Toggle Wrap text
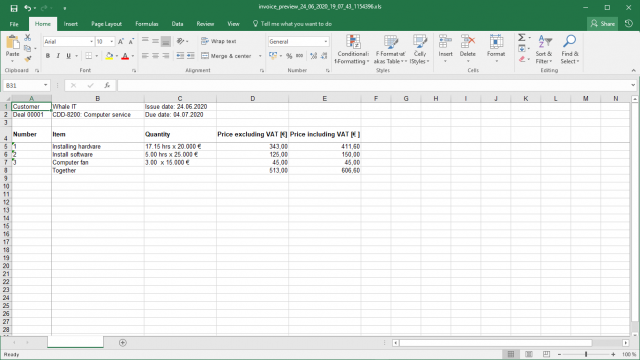The image size is (640, 360). point(219,41)
